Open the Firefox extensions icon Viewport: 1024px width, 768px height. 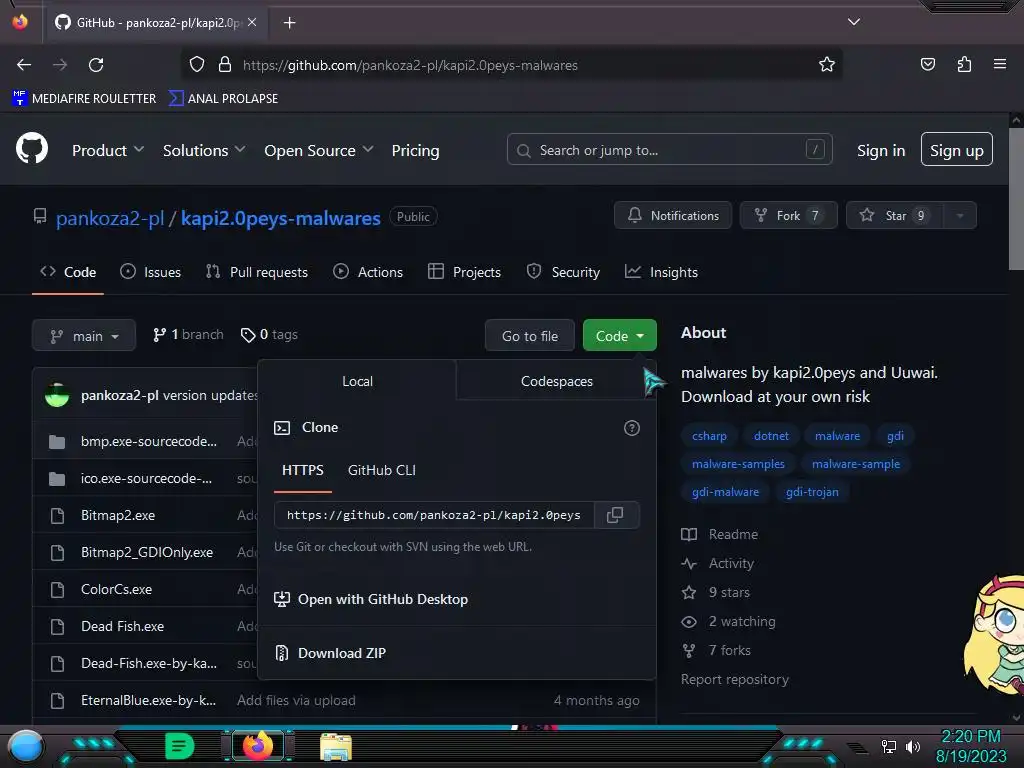(x=964, y=65)
